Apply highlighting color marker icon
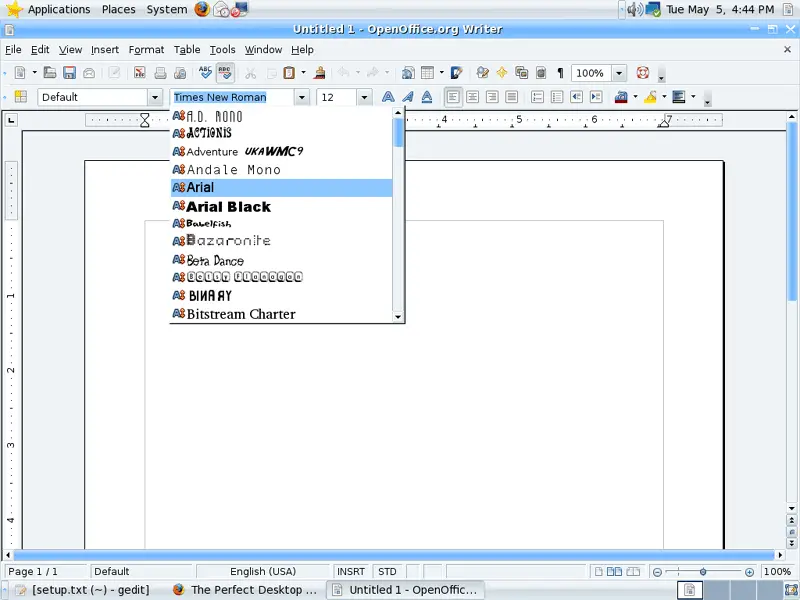Image resolution: width=800 pixels, height=600 pixels. point(650,97)
